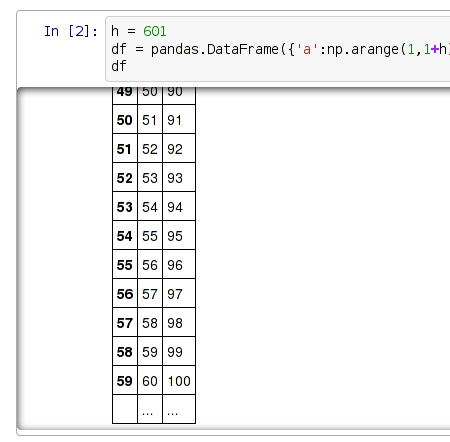Click value 51 in row 50

pos(150,119)
